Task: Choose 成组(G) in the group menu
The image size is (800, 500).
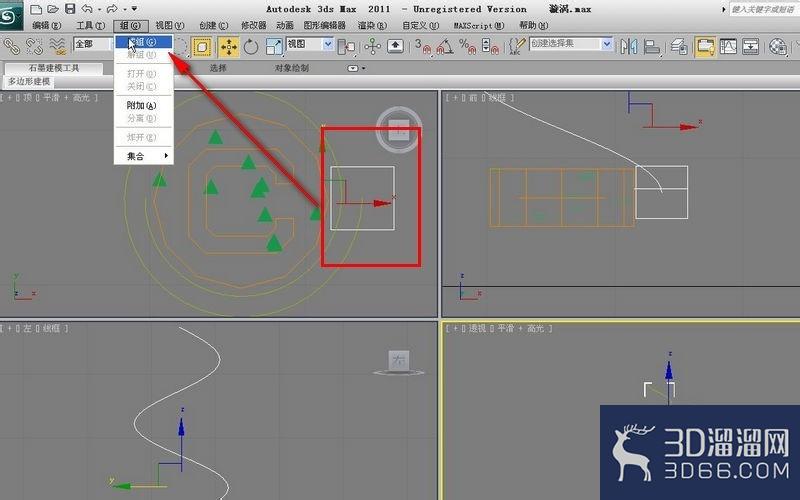Action: 143,42
